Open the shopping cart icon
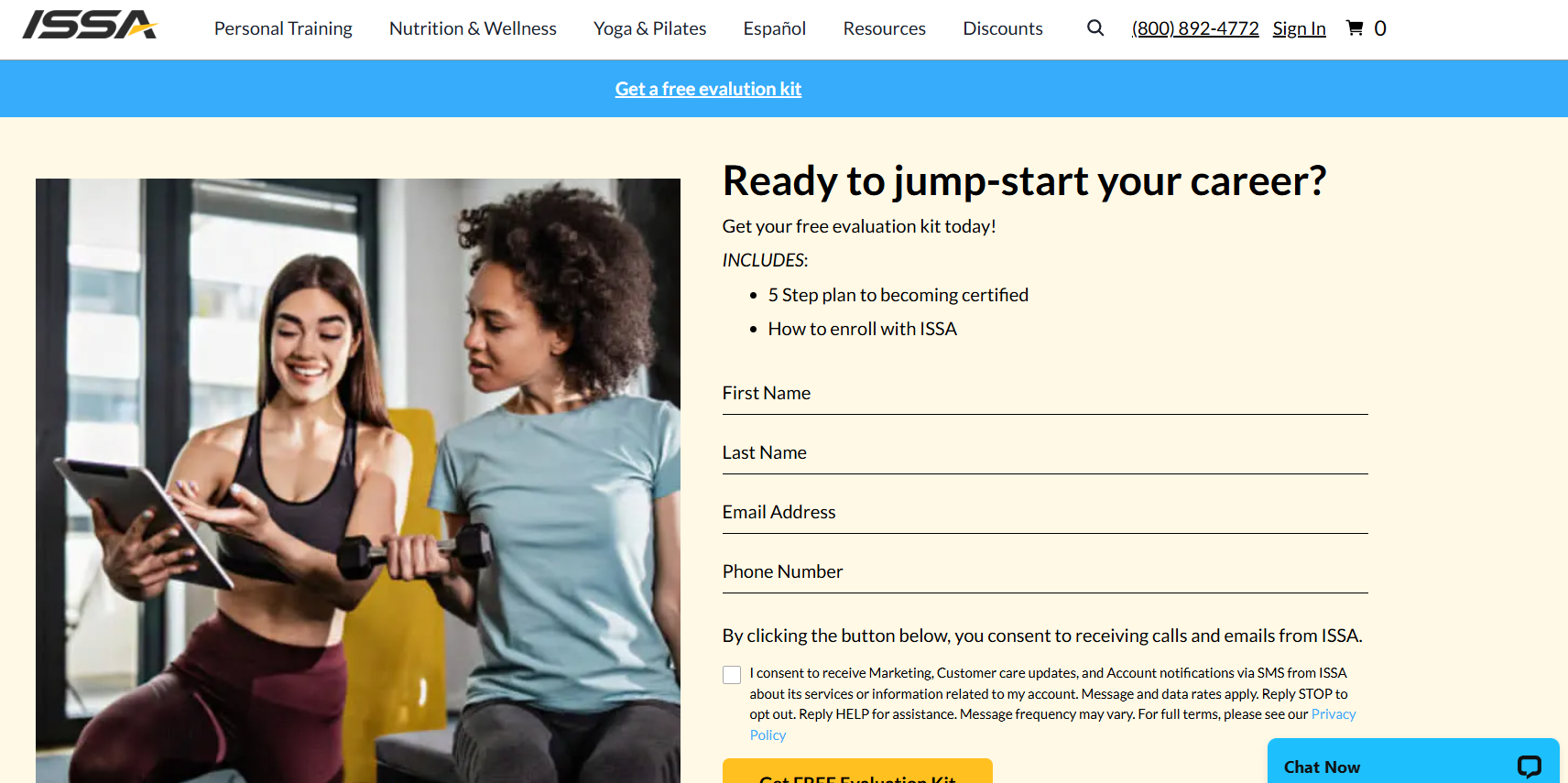This screenshot has height=783, width=1568. [x=1355, y=28]
